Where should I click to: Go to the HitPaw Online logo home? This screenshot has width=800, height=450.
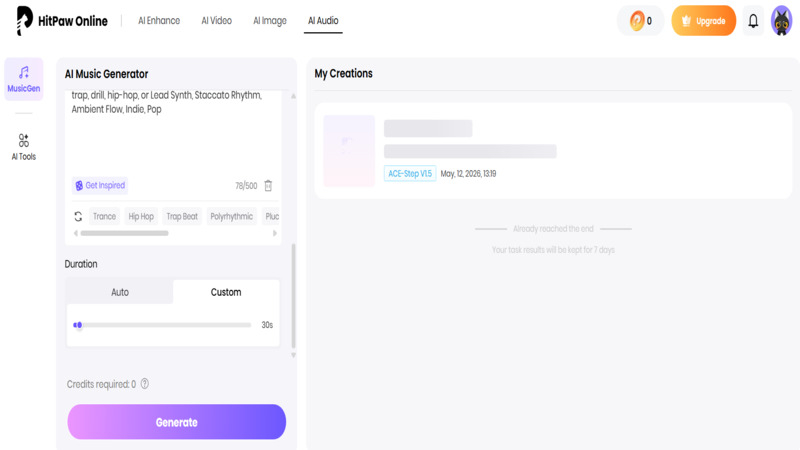click(x=62, y=21)
